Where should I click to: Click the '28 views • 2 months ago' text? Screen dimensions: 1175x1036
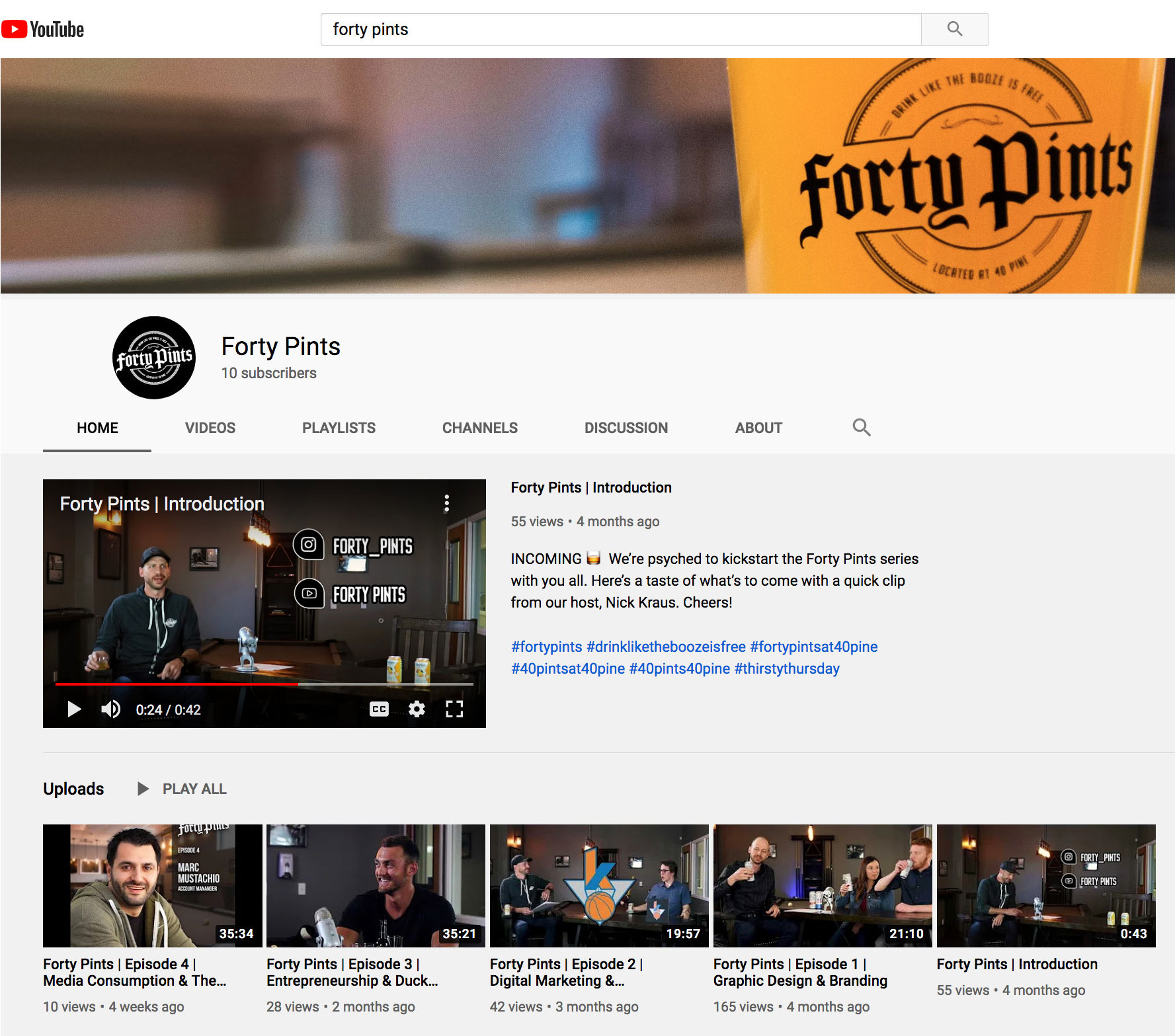(x=341, y=1007)
